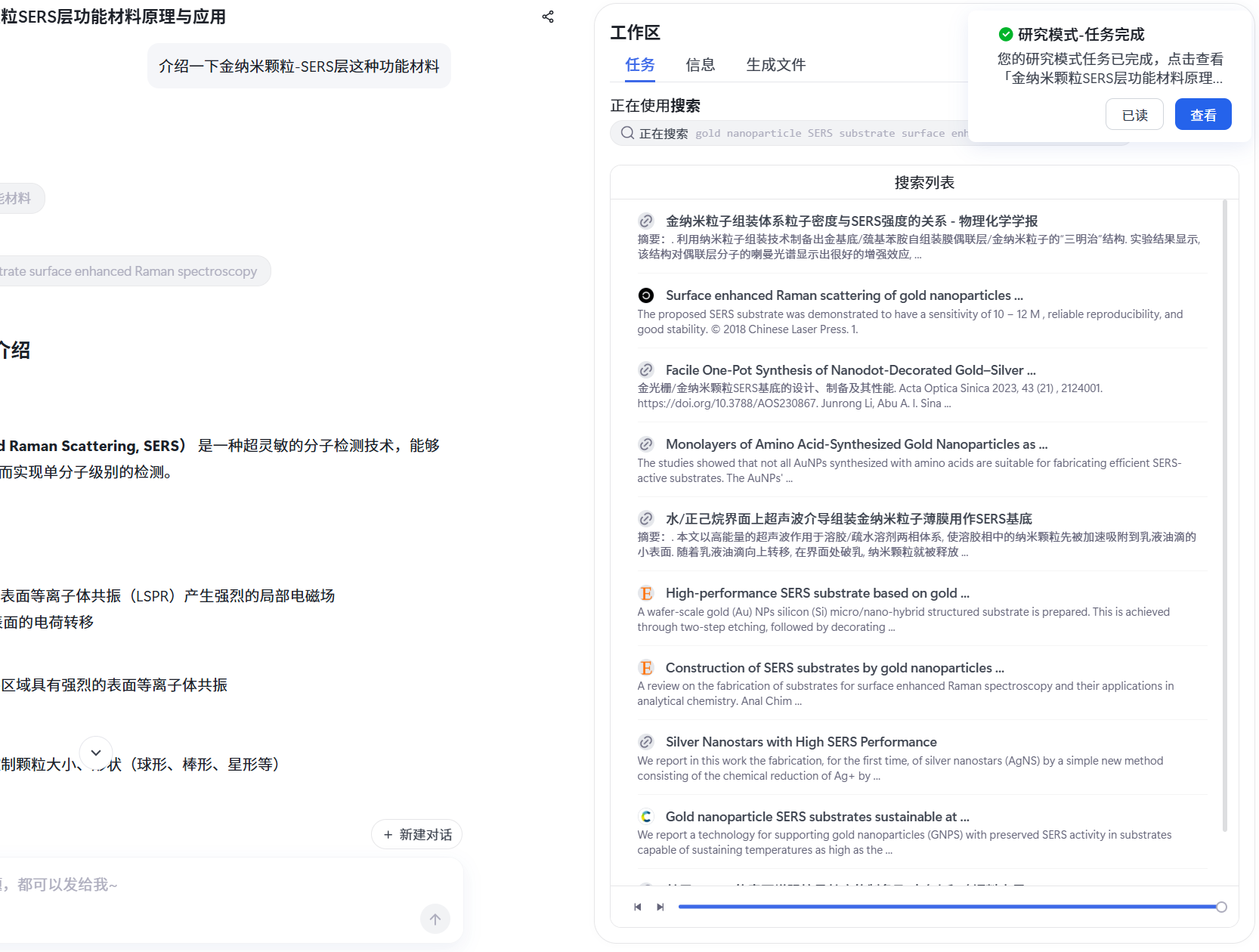Click the scroll-down chevron button in the chat
Image resolution: width=1259 pixels, height=952 pixels.
96,753
